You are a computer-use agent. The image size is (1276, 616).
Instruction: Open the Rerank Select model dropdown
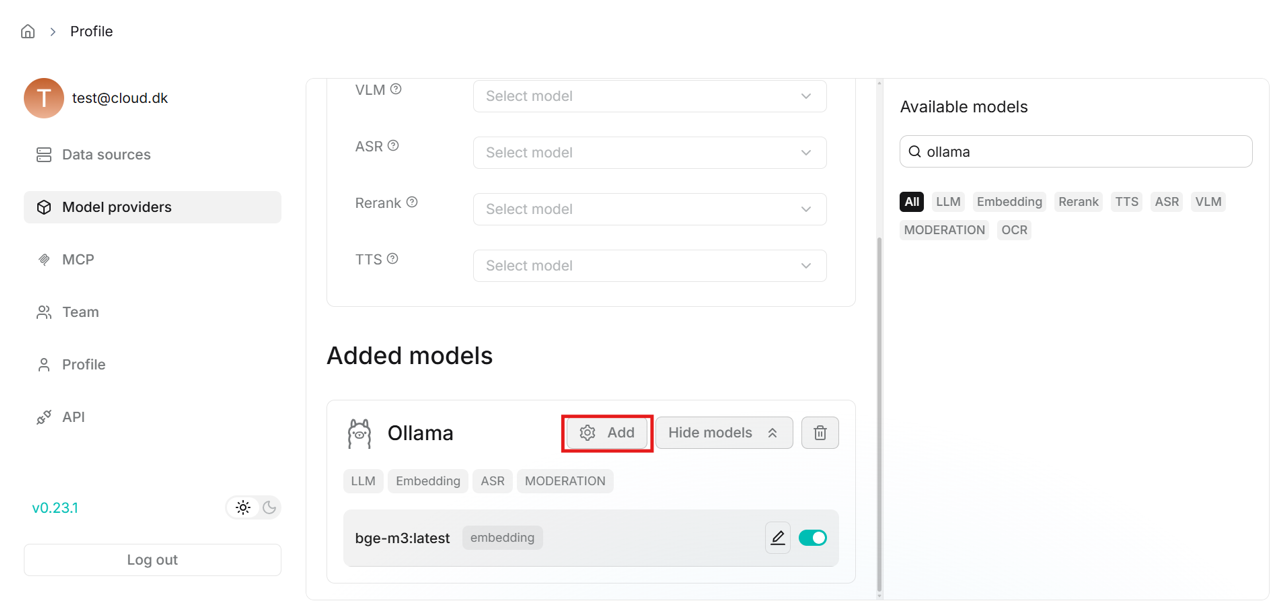click(649, 209)
